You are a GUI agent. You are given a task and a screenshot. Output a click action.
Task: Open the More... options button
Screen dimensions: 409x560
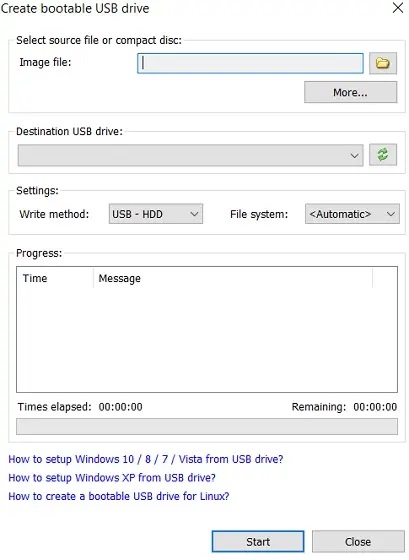pos(350,92)
